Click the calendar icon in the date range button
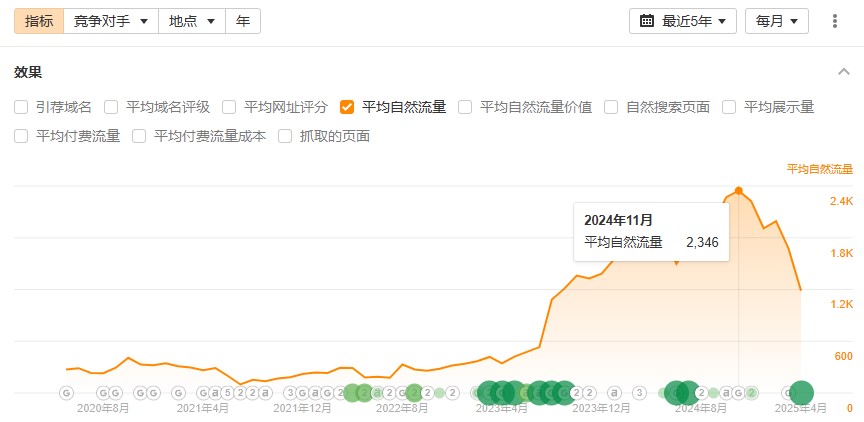Viewport: 864px width, 422px height. (x=647, y=21)
